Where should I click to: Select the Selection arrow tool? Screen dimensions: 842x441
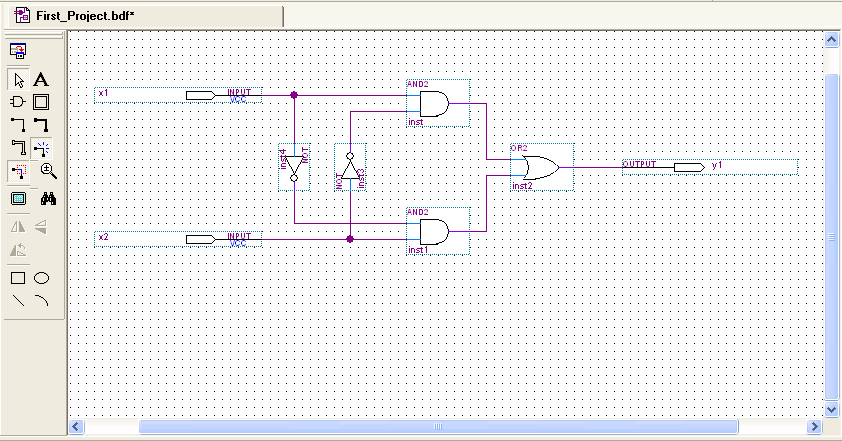pyautogui.click(x=18, y=79)
